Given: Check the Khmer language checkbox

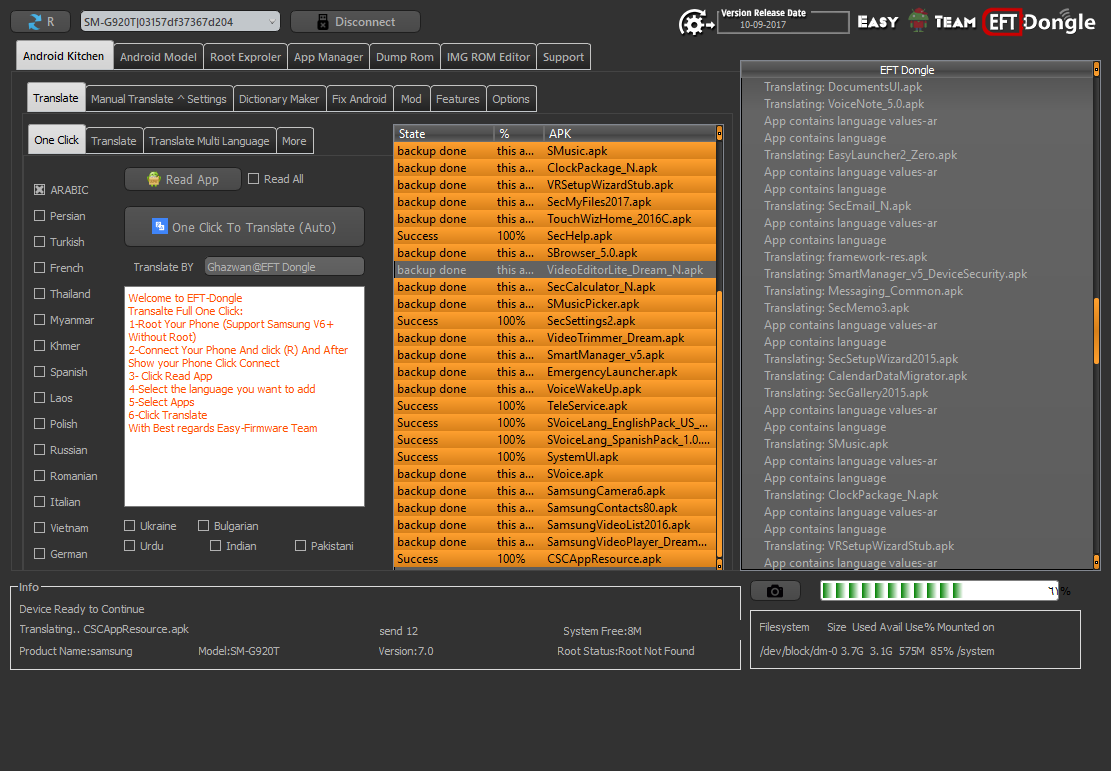Looking at the screenshot, I should click(40, 346).
